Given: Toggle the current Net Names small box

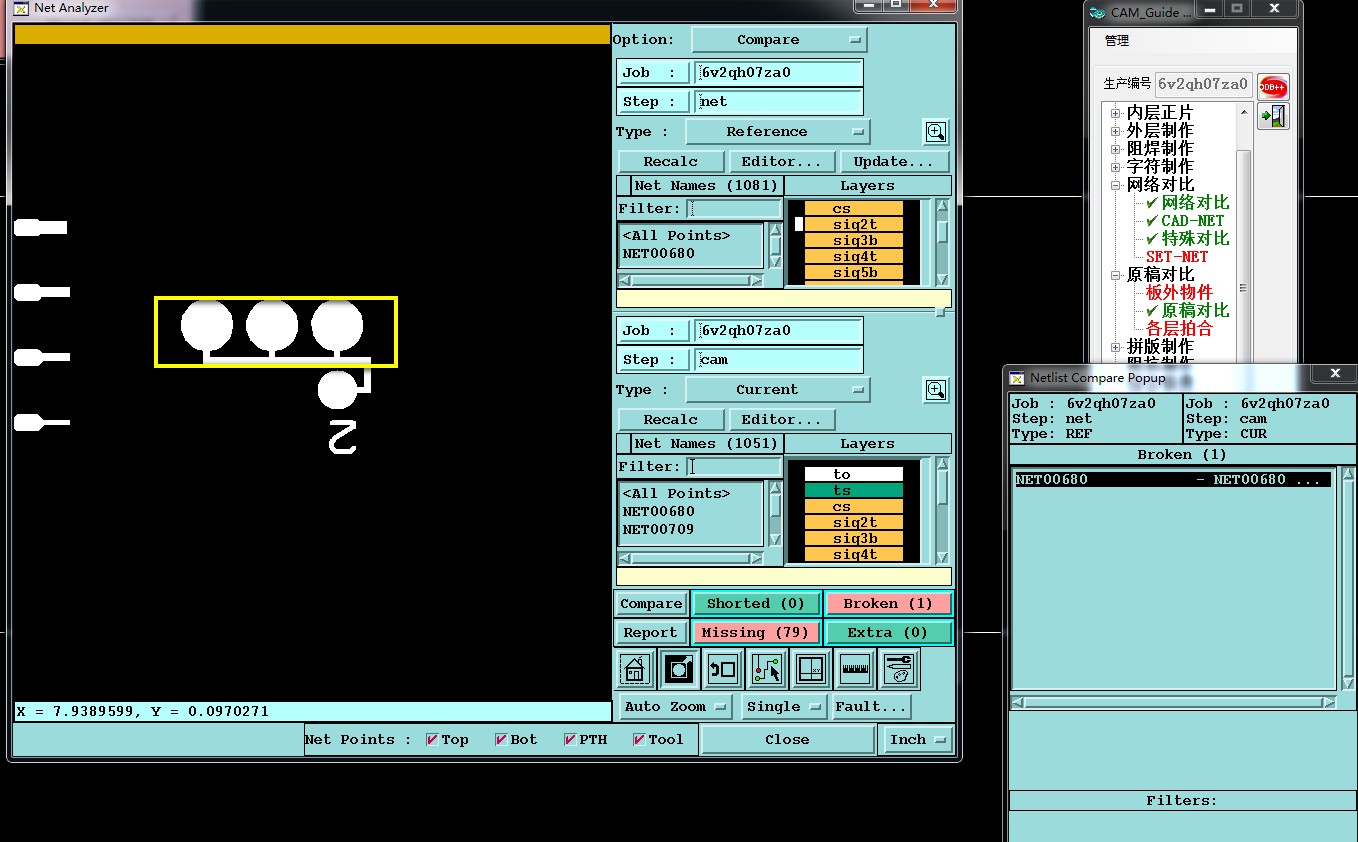Looking at the screenshot, I should pos(624,444).
